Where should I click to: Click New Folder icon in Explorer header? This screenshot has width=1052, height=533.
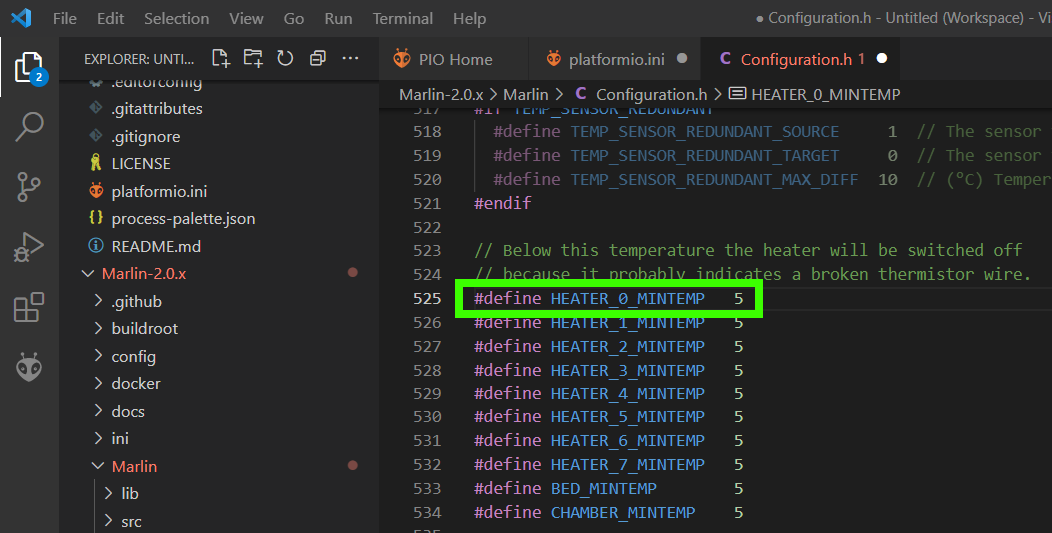pyautogui.click(x=253, y=58)
